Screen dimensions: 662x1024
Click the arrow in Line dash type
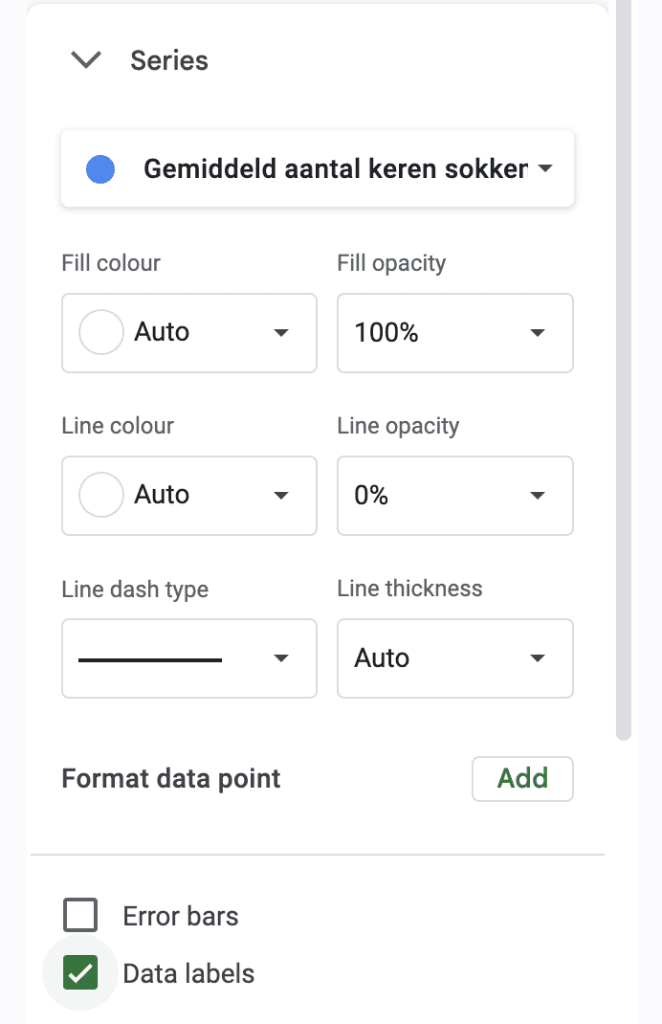coord(281,658)
